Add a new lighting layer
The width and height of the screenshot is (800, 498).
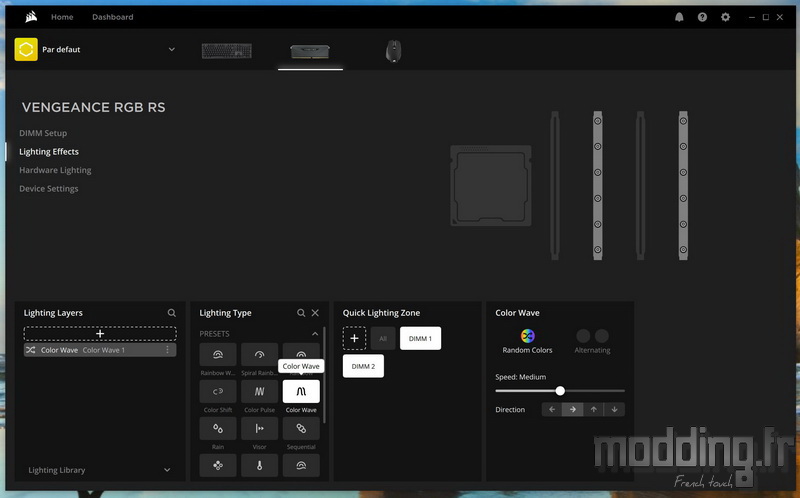click(x=100, y=334)
